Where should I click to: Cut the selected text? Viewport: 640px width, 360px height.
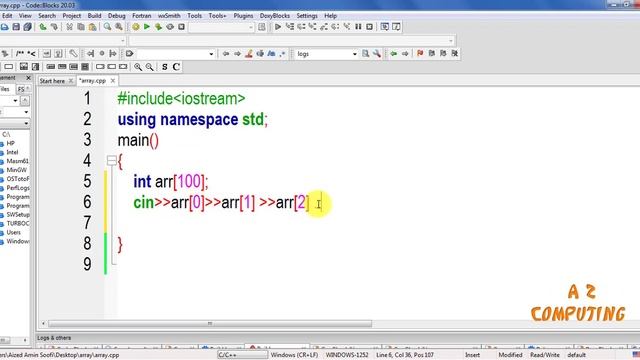(69, 27)
